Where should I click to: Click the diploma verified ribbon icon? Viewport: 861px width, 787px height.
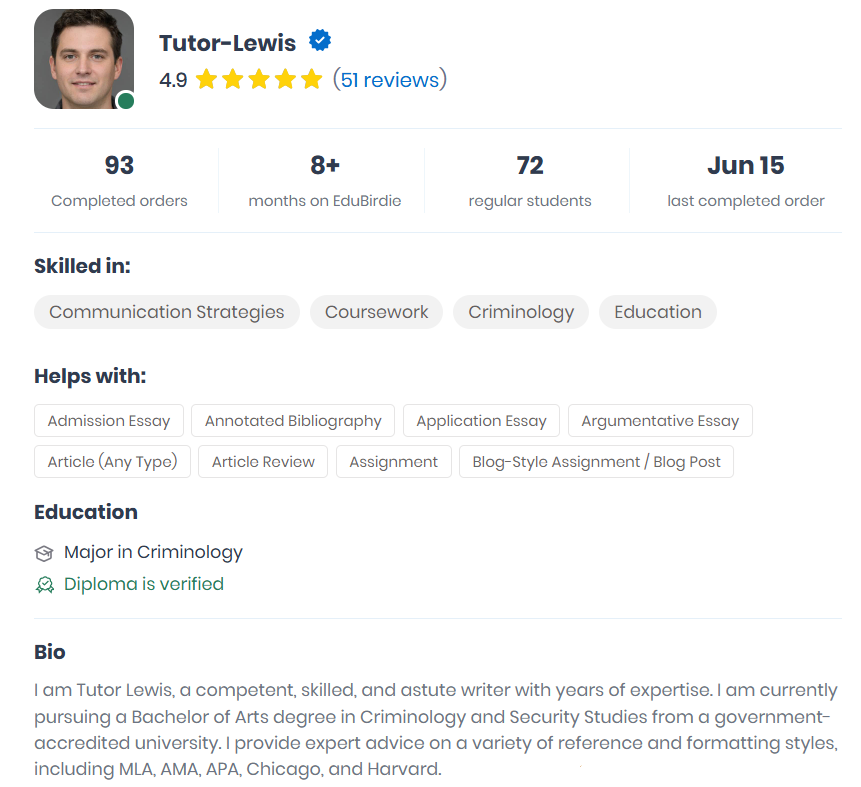44,585
